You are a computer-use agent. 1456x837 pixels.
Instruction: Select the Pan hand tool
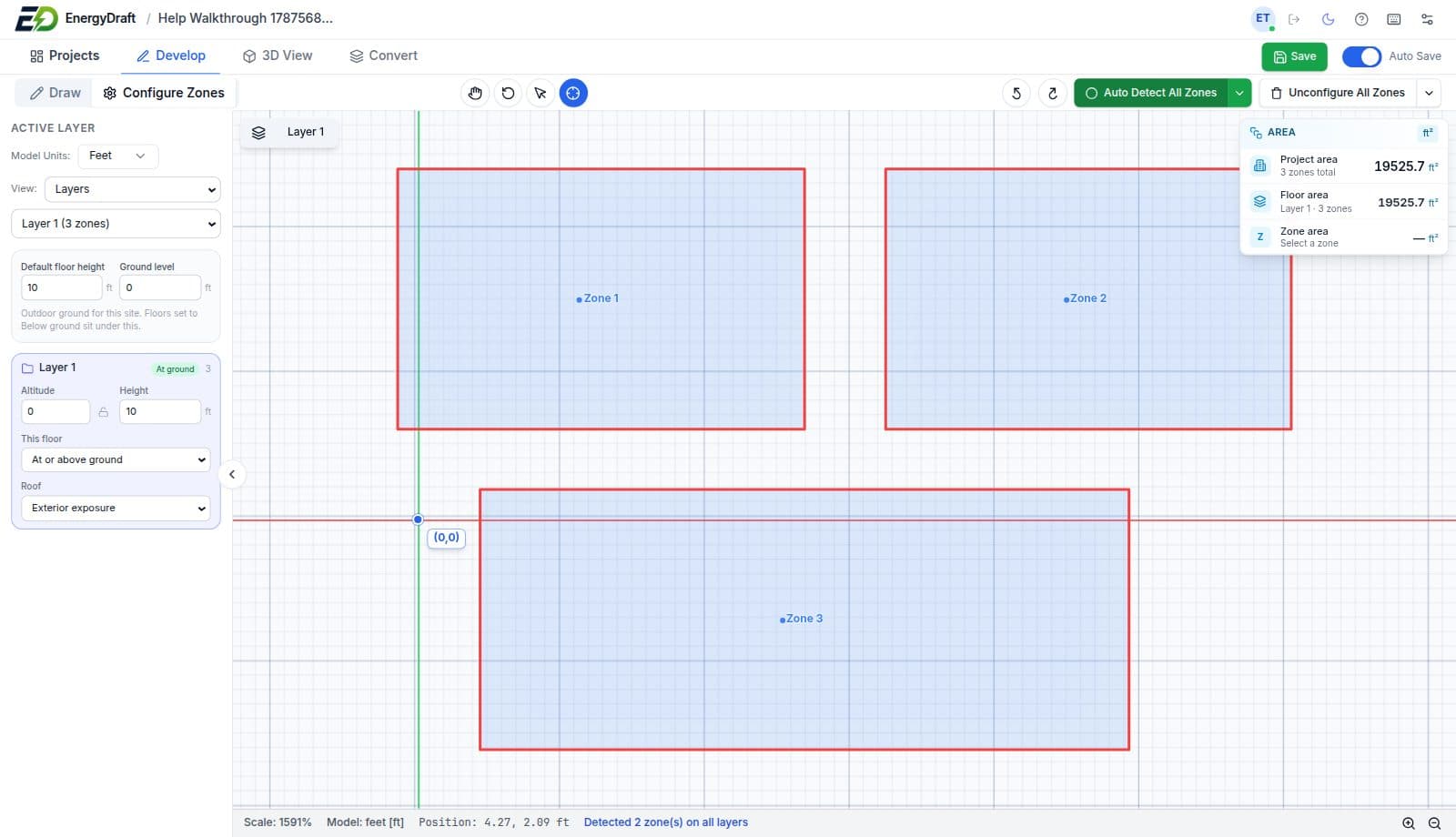(475, 93)
